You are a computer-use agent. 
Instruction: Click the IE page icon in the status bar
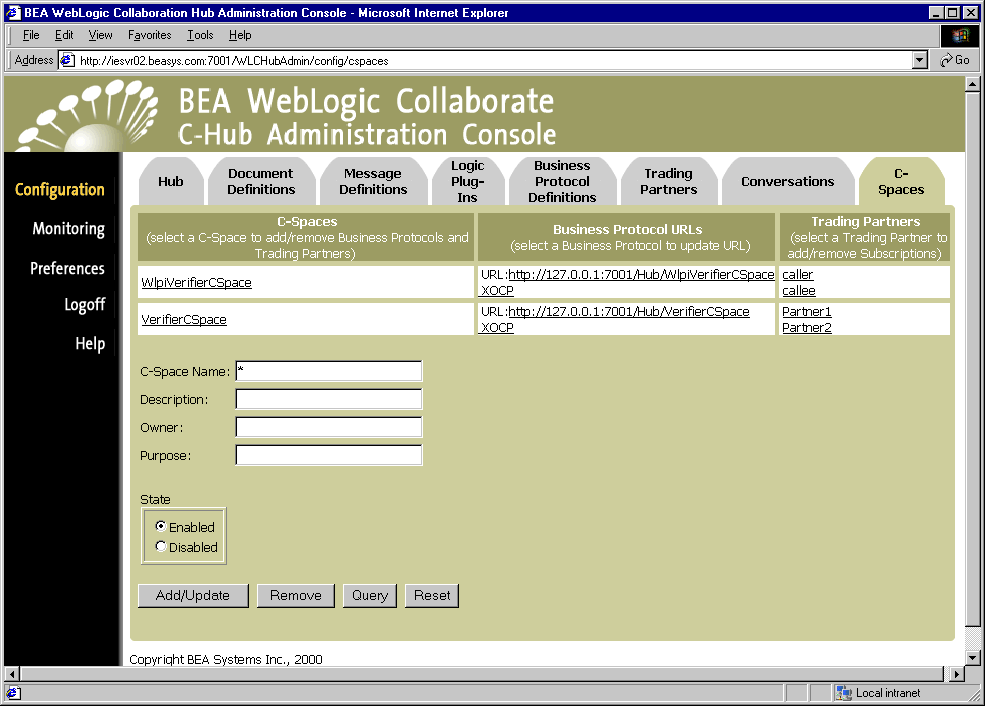tap(13, 693)
